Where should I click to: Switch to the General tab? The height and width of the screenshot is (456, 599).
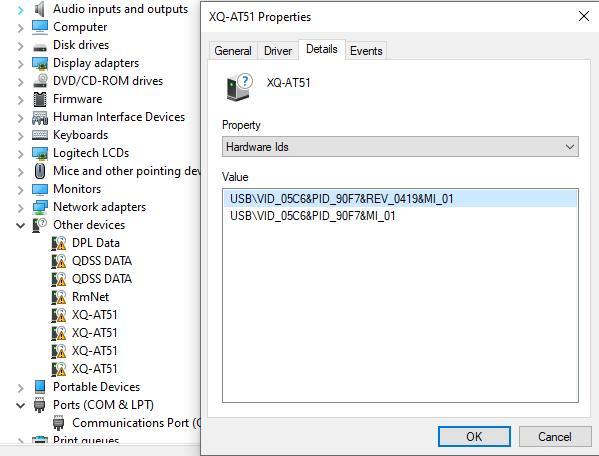233,50
